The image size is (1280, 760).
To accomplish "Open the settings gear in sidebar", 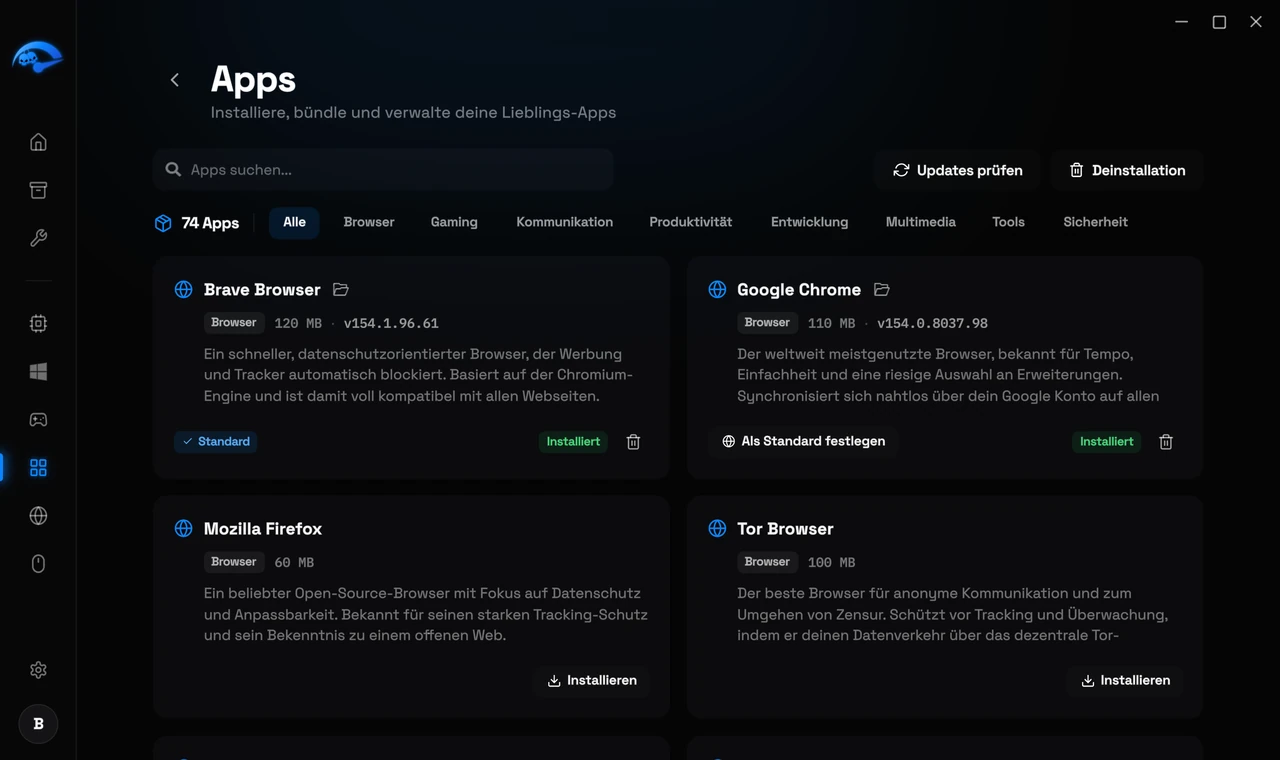I will [38, 670].
